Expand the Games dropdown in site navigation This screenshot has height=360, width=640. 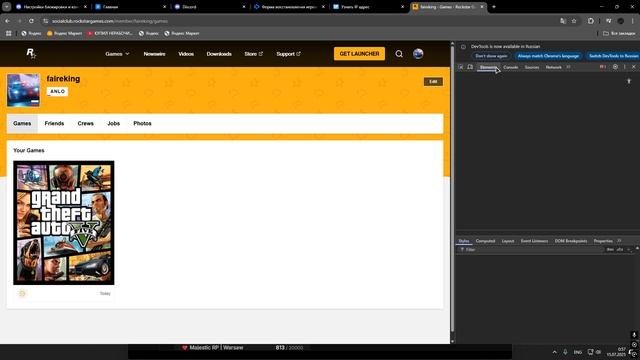tap(117, 54)
